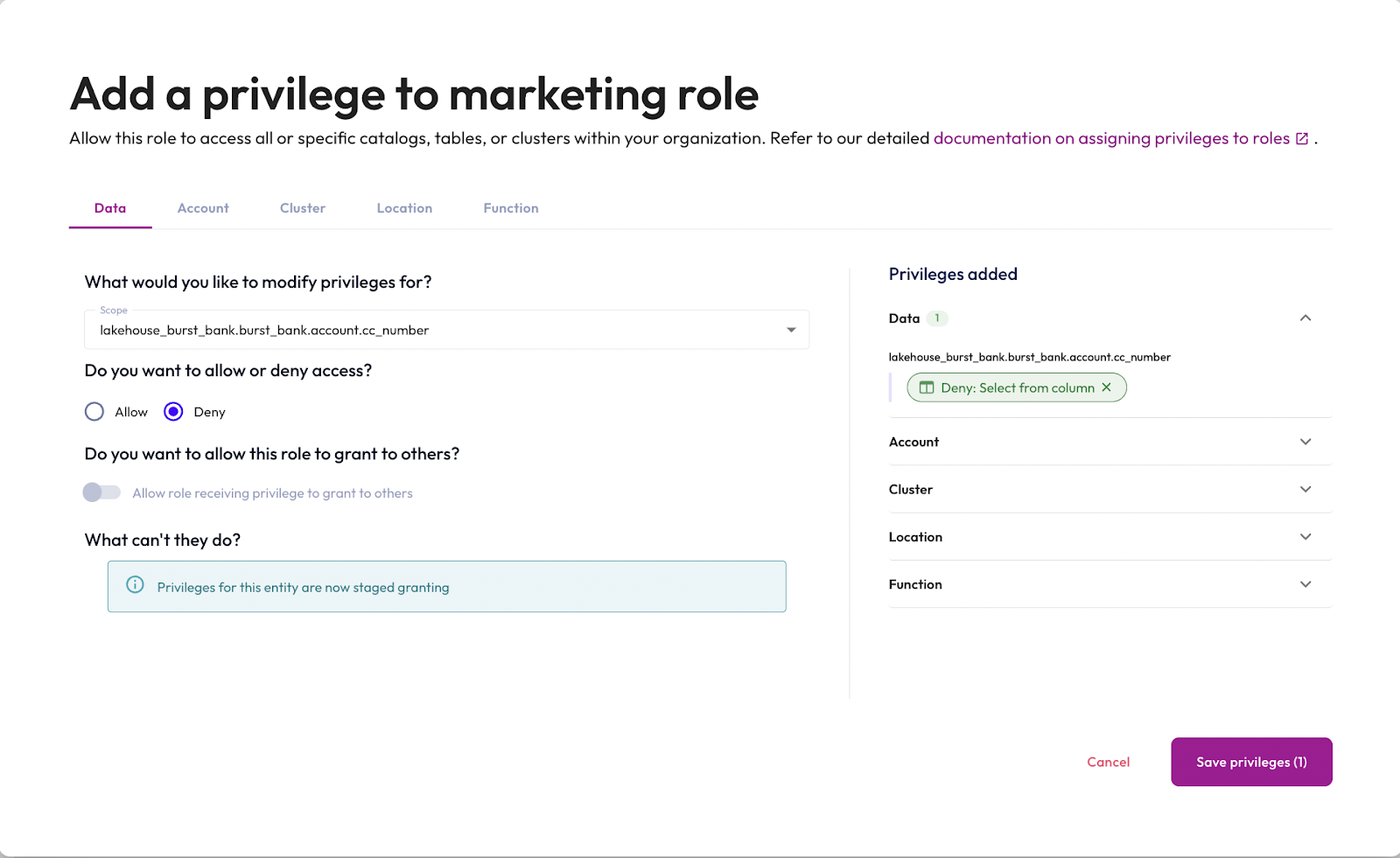Expand the Location privileges chevron
This screenshot has width=1400, height=858.
pyautogui.click(x=1305, y=537)
